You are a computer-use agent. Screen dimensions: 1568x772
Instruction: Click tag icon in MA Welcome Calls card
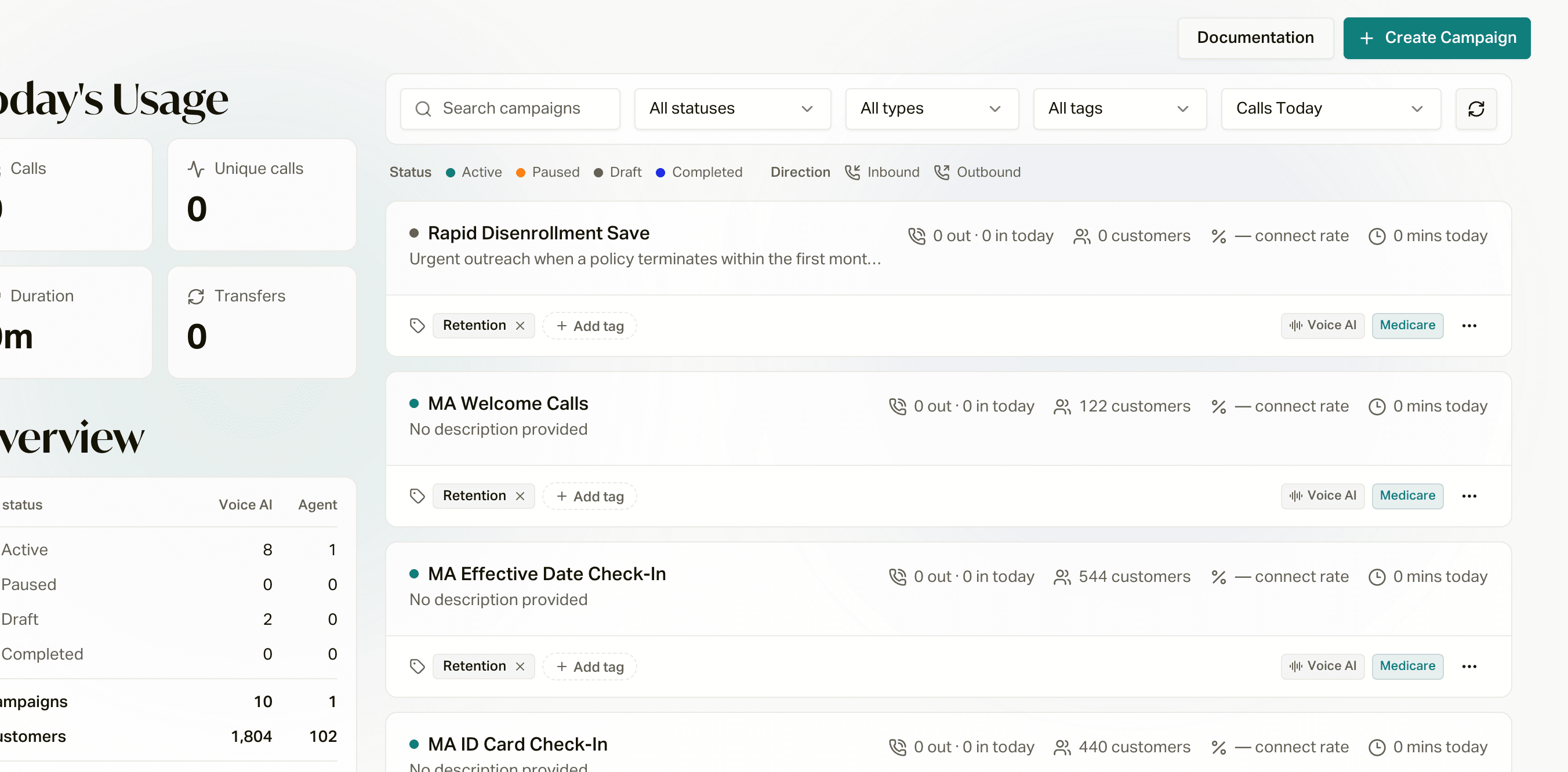pos(417,496)
